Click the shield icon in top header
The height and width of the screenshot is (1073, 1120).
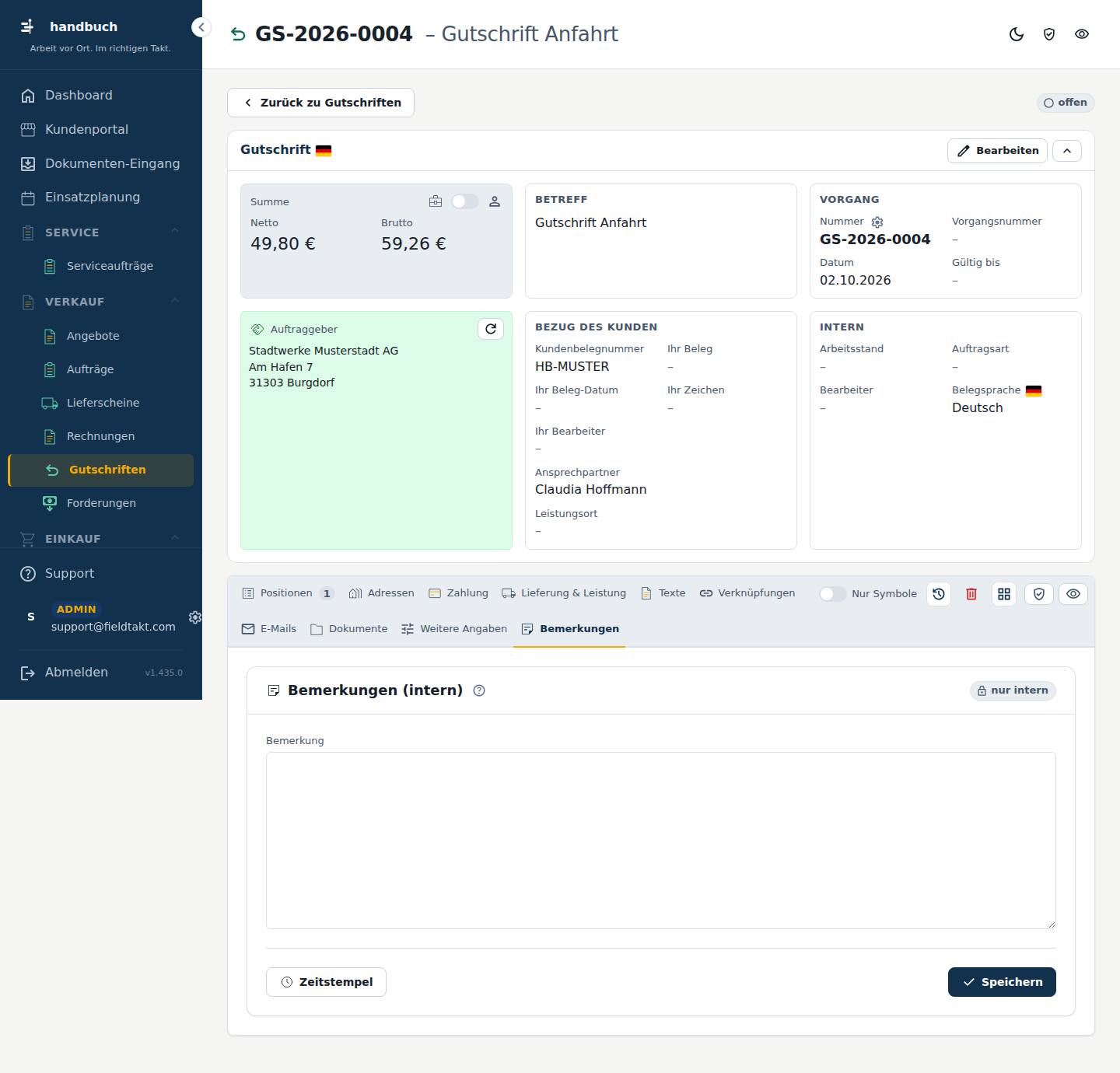coord(1049,34)
